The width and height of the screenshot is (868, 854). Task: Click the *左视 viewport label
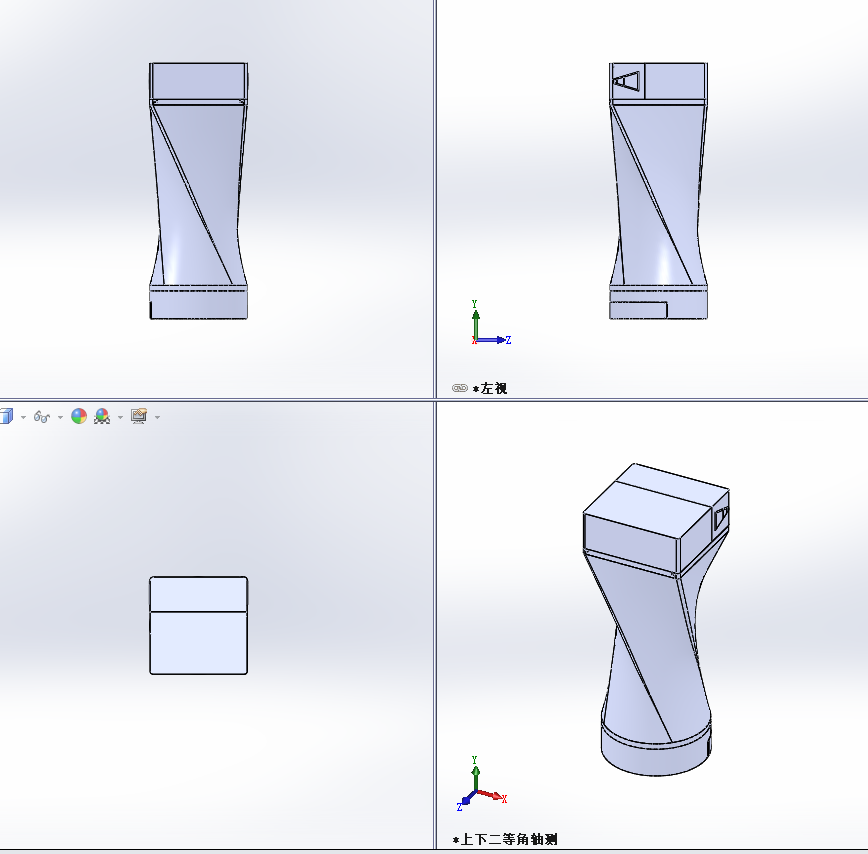click(490, 389)
